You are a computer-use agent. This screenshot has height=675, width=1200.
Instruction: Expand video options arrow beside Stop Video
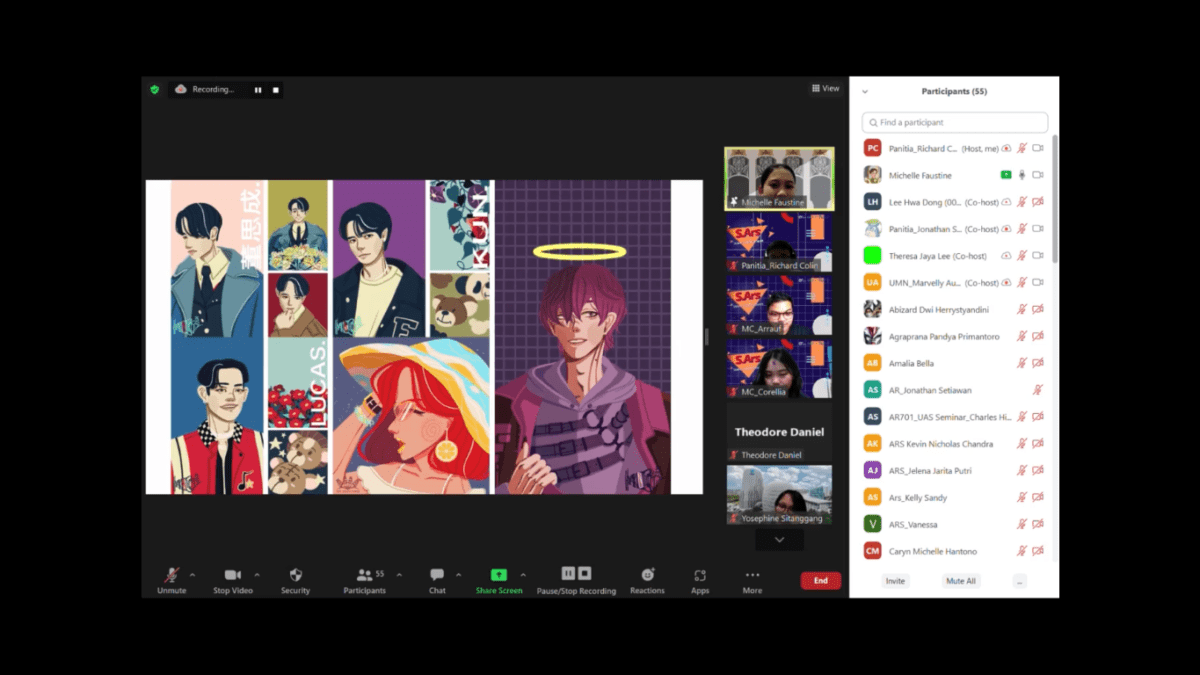(257, 575)
